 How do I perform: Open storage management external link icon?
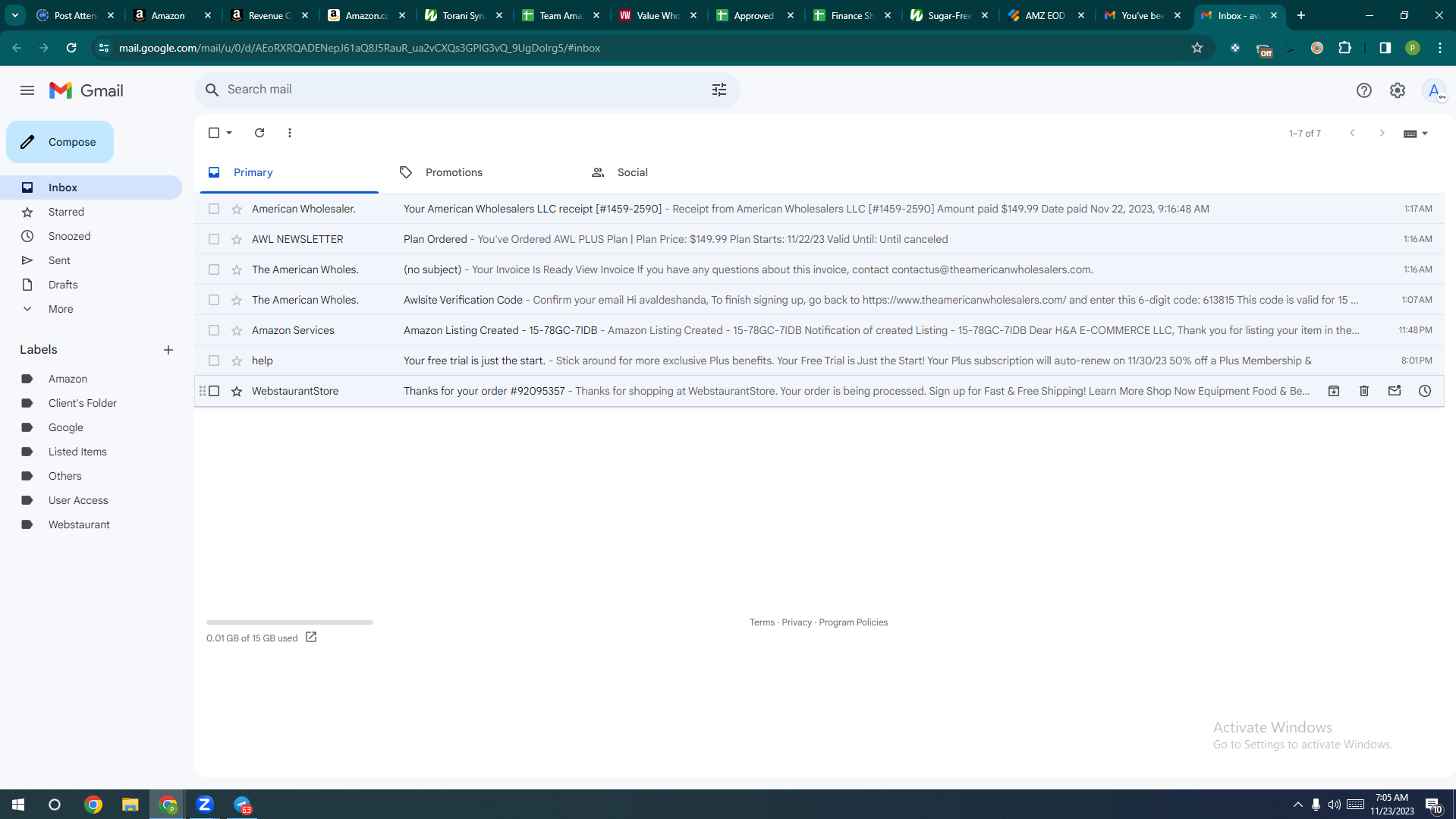[311, 638]
